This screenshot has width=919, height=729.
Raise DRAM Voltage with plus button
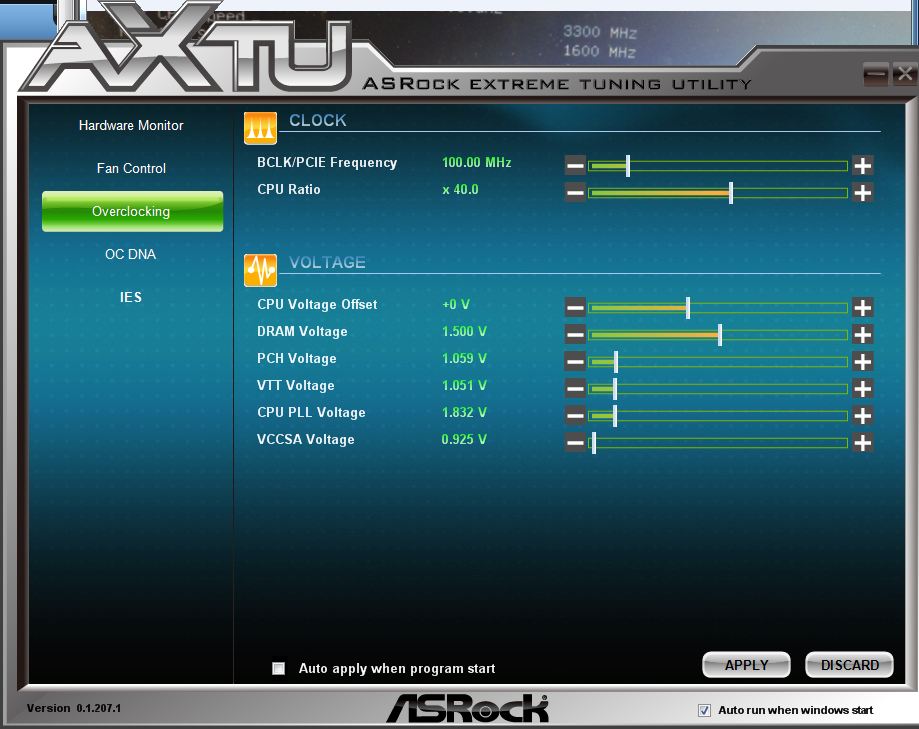pos(862,335)
